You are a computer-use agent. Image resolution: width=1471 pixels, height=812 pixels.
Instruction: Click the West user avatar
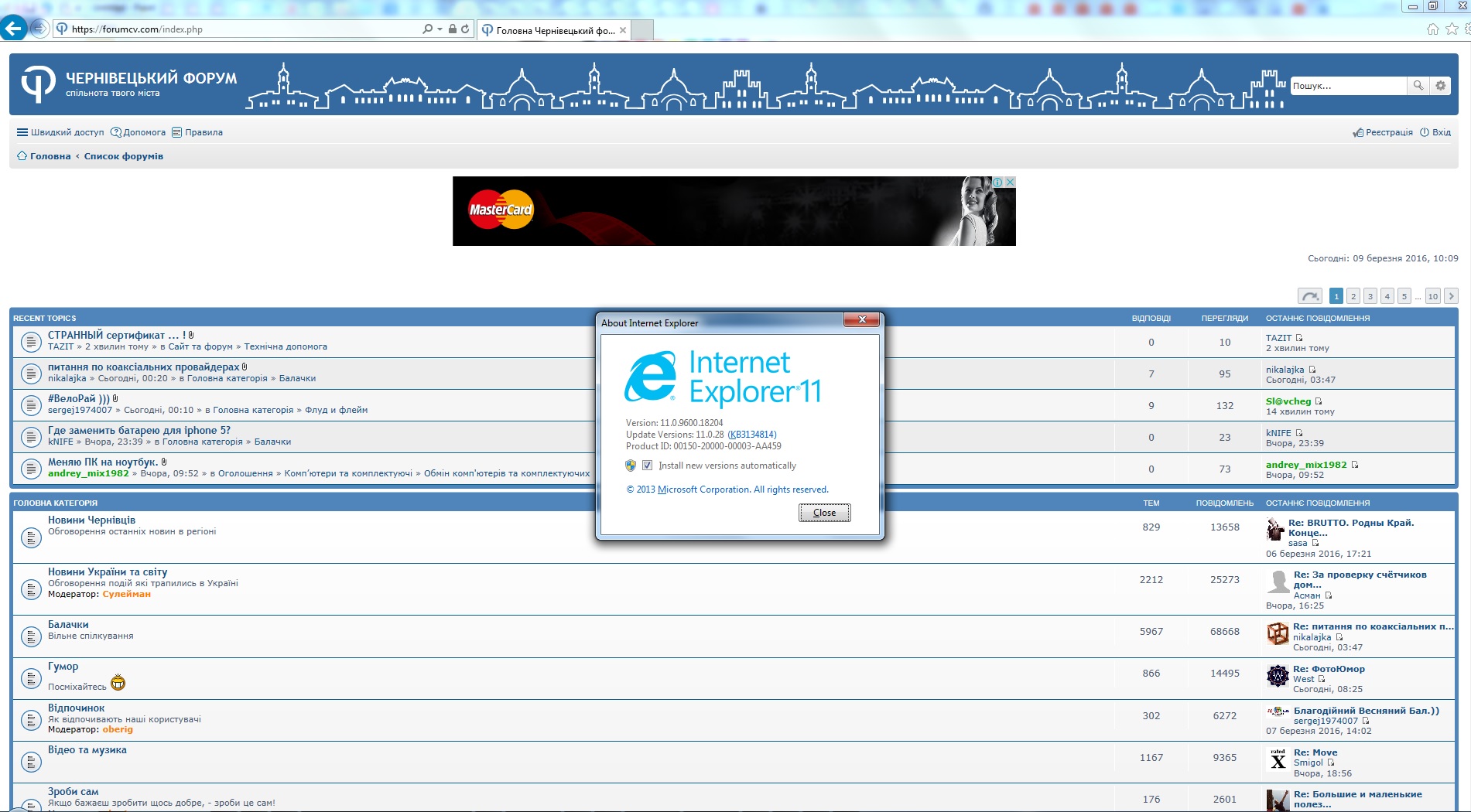[1278, 676]
